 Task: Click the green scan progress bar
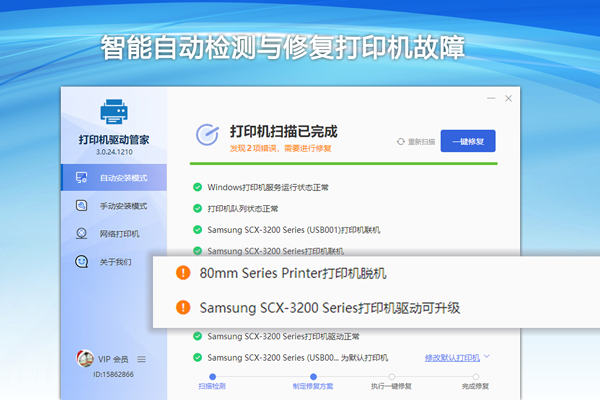pyautogui.click(x=344, y=163)
